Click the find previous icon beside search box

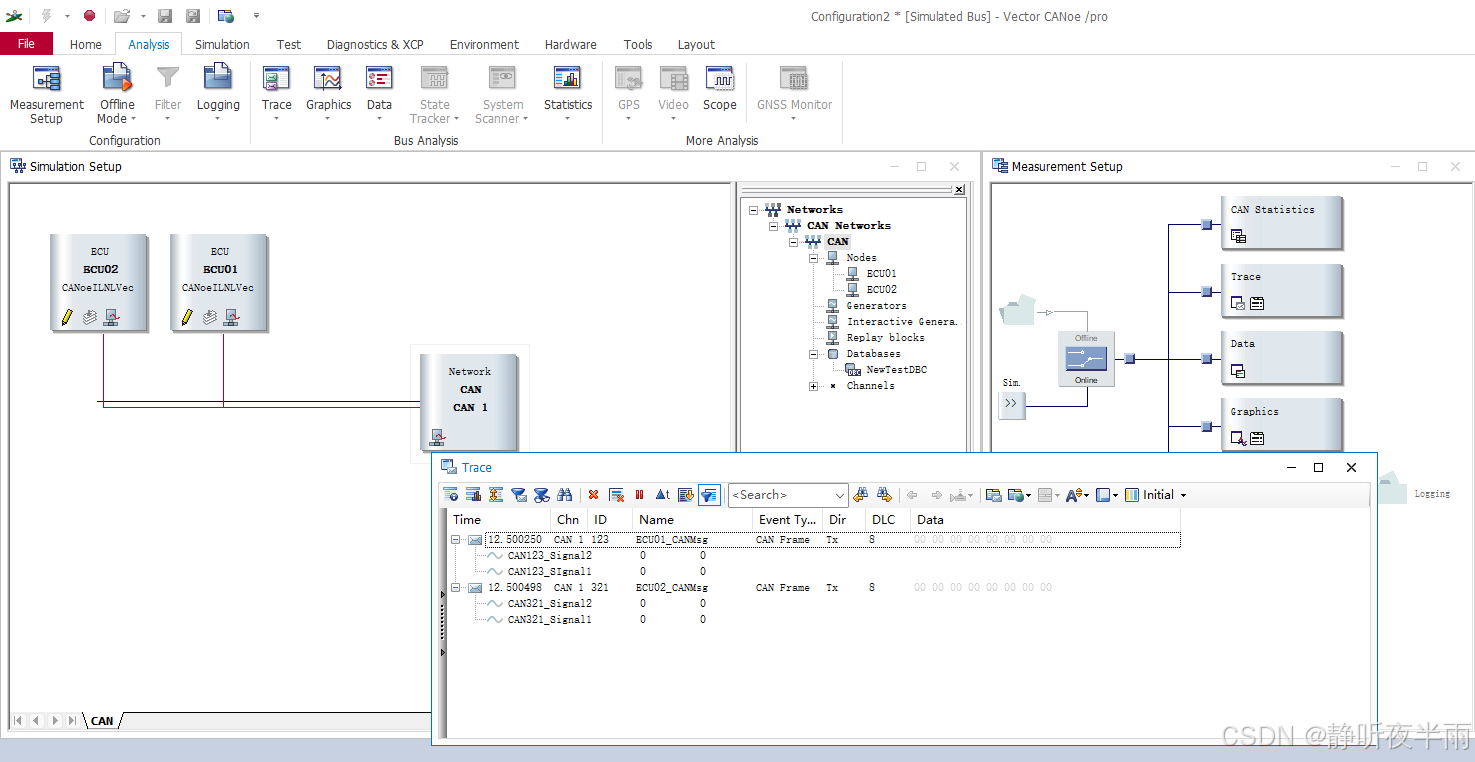(861, 495)
